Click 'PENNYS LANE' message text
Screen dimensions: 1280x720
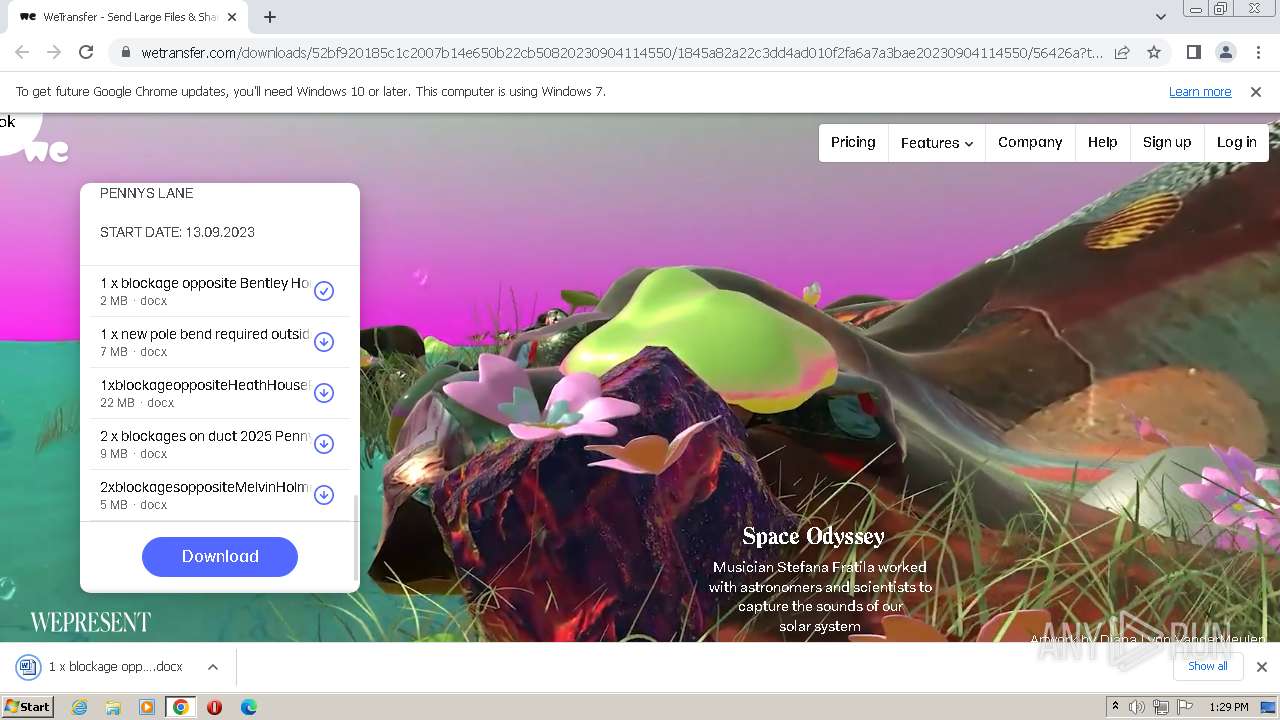click(x=147, y=193)
